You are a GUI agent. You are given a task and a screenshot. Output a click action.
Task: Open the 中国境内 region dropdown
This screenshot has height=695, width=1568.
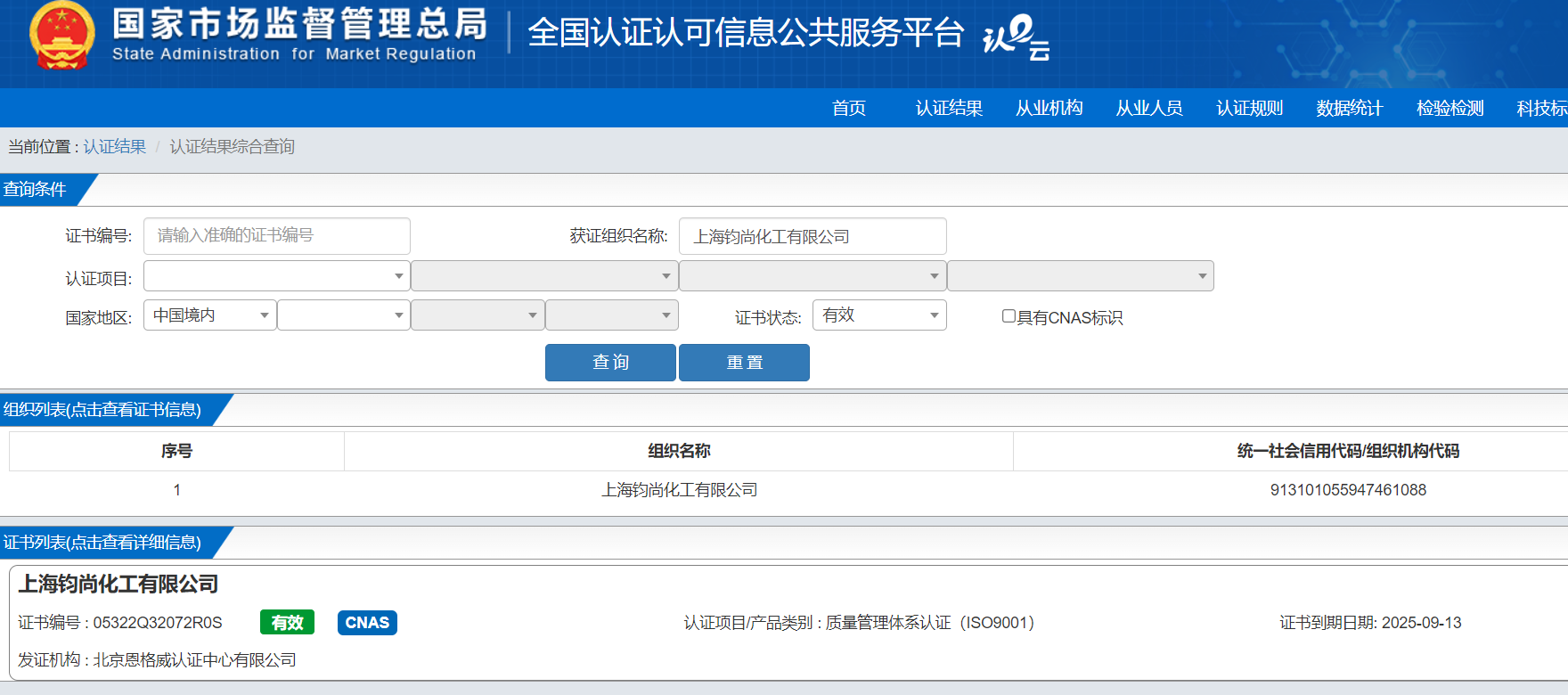tap(210, 315)
